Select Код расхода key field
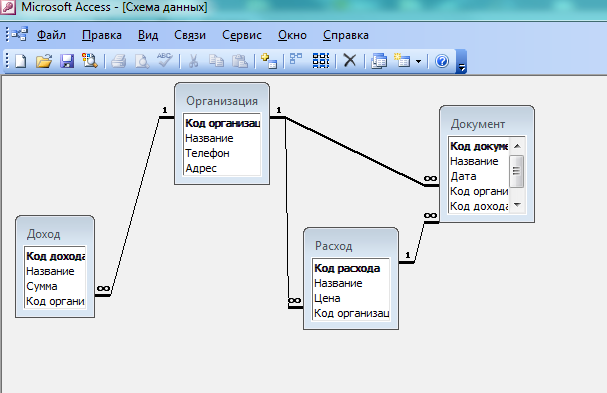Screen dimensions: 607x393 (x=351, y=268)
